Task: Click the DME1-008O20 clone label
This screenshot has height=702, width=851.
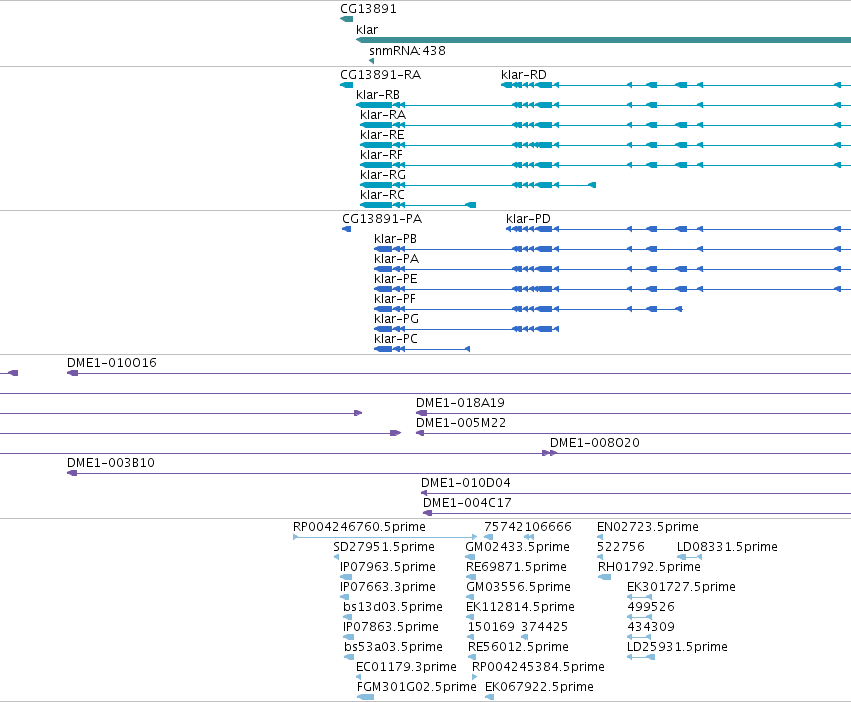Action: 595,443
